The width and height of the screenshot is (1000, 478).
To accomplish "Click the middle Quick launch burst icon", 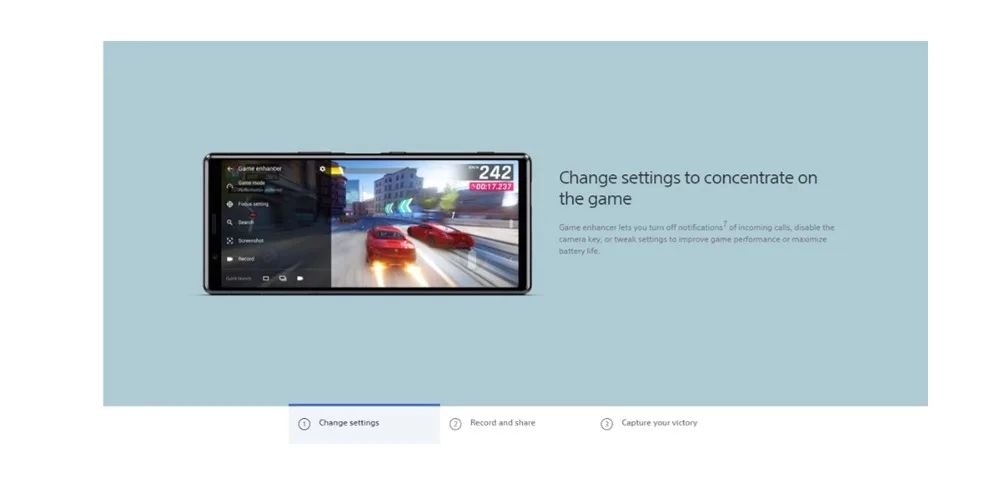I will pyautogui.click(x=283, y=279).
